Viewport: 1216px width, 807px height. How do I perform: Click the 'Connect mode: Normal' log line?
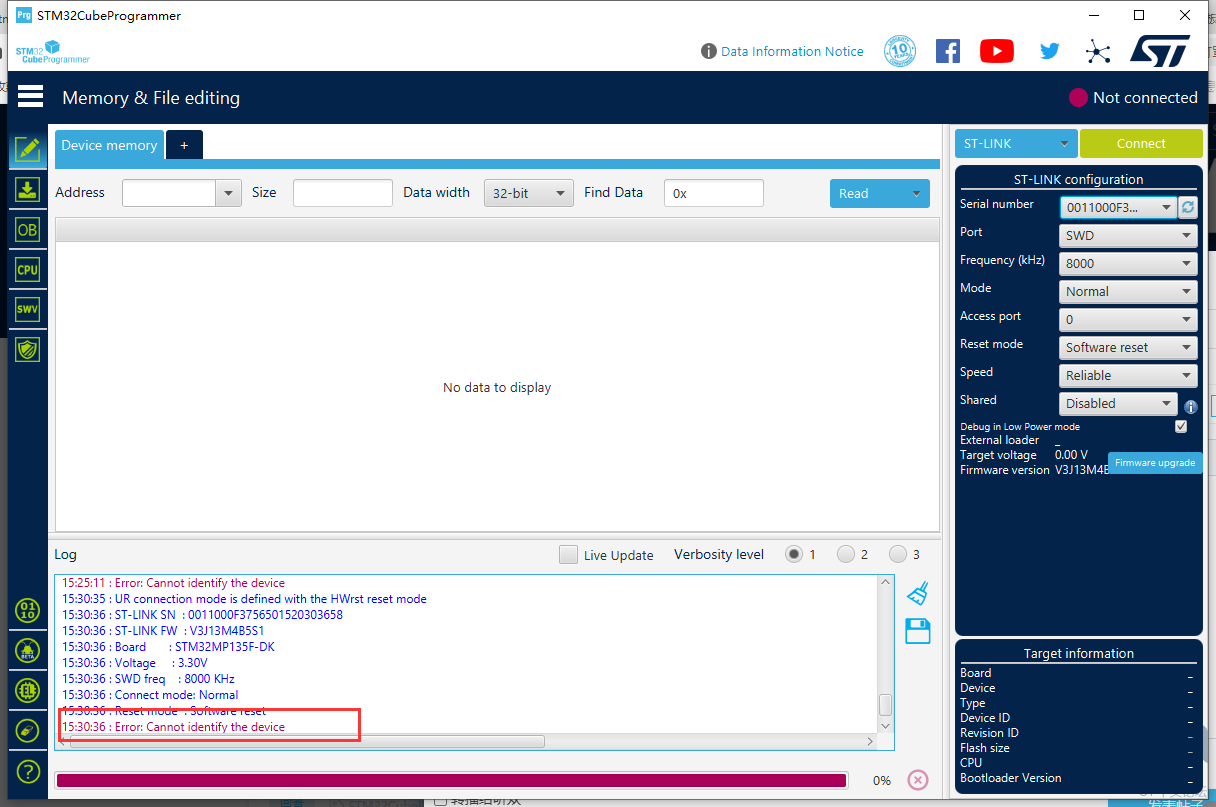[150, 695]
